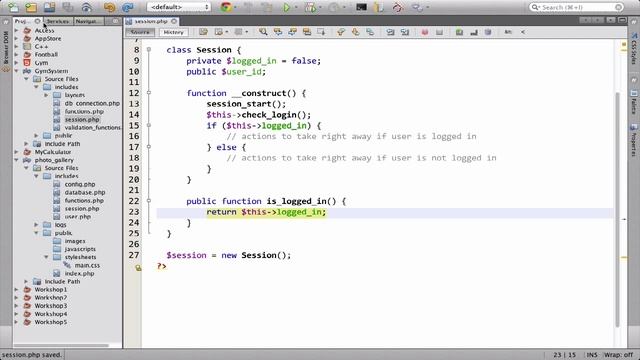Toggle Rectangular Selection mode
Image resolution: width=640 pixels, height=360 pixels.
[321, 32]
